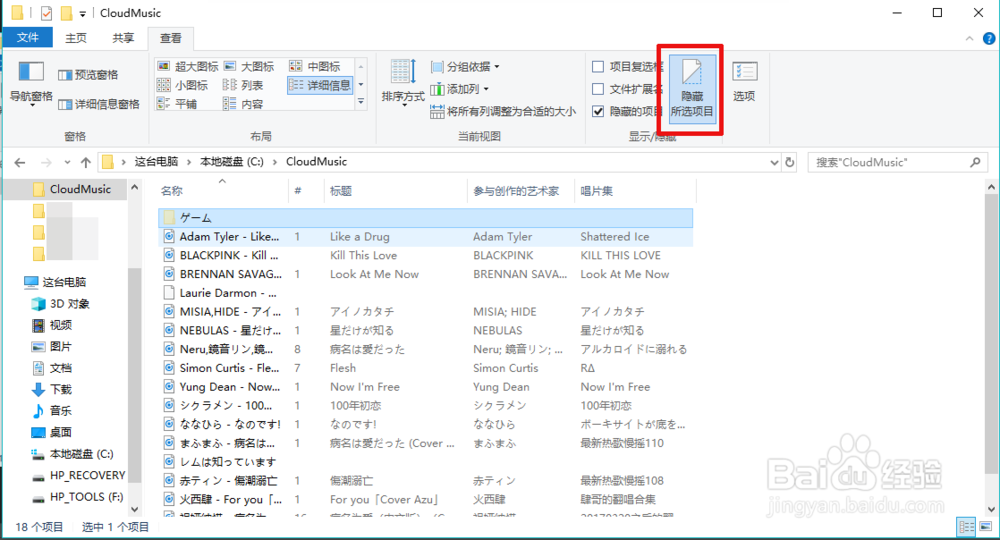Refresh the CloudMusic folder view

pyautogui.click(x=790, y=163)
